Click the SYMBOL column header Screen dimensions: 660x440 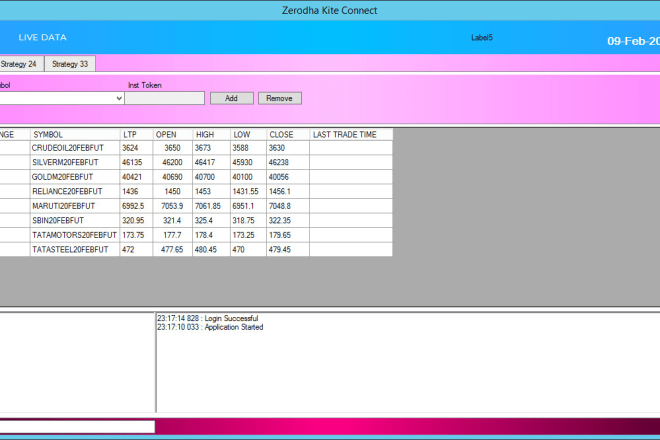(x=75, y=134)
